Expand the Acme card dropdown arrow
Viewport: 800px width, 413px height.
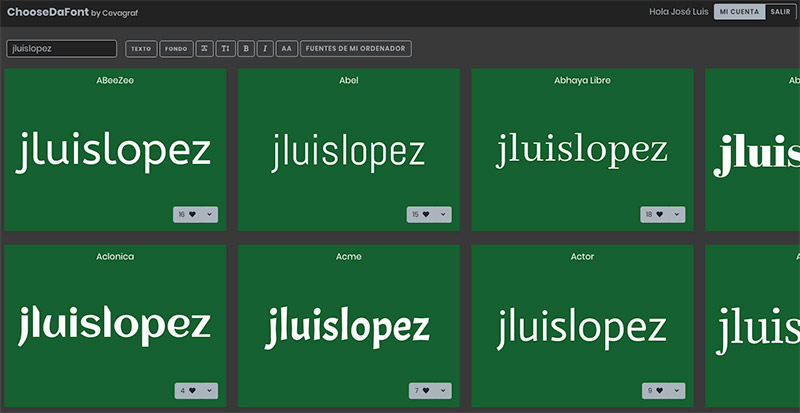coord(443,391)
